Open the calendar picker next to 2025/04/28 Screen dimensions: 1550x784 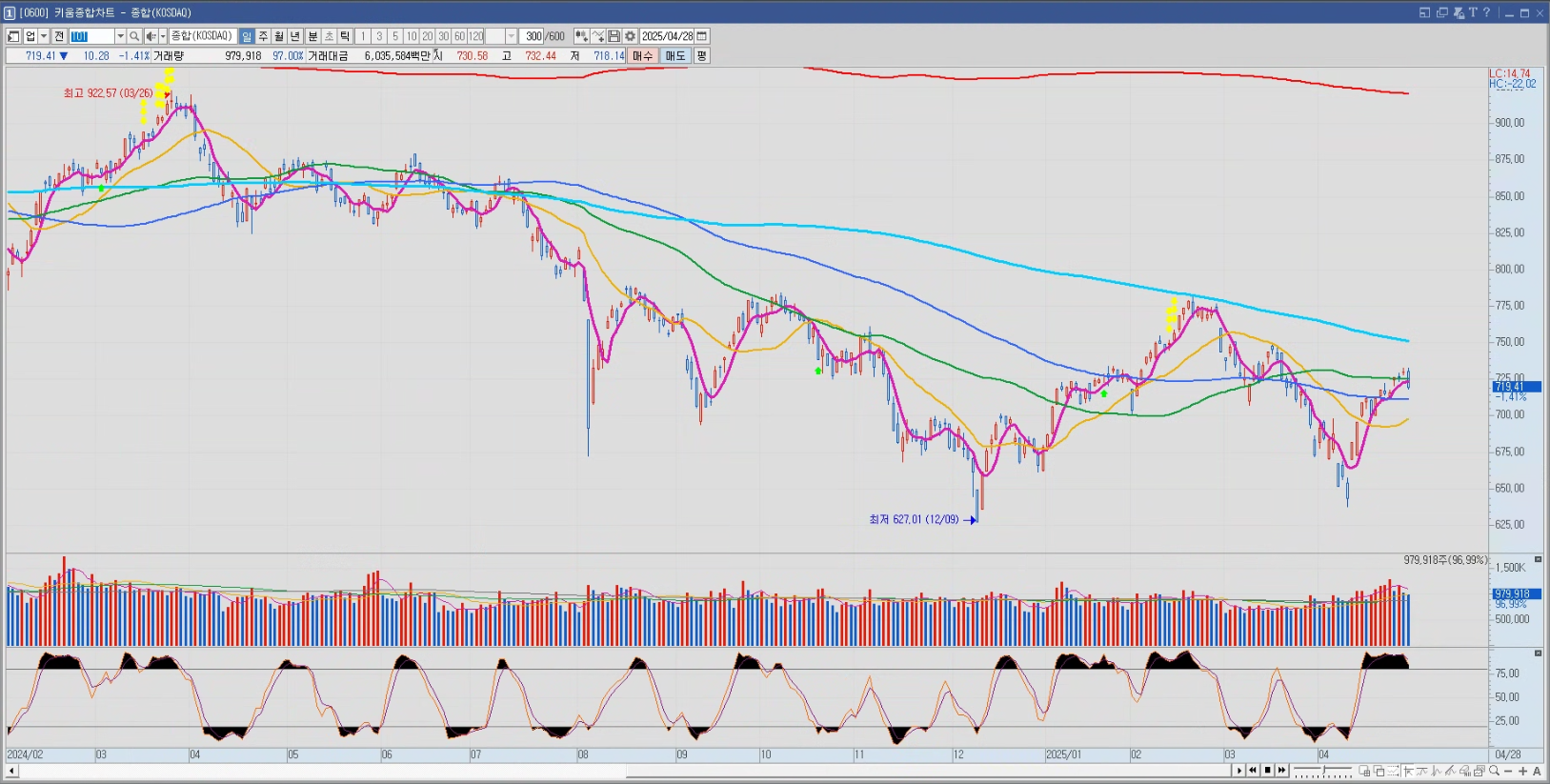(702, 36)
